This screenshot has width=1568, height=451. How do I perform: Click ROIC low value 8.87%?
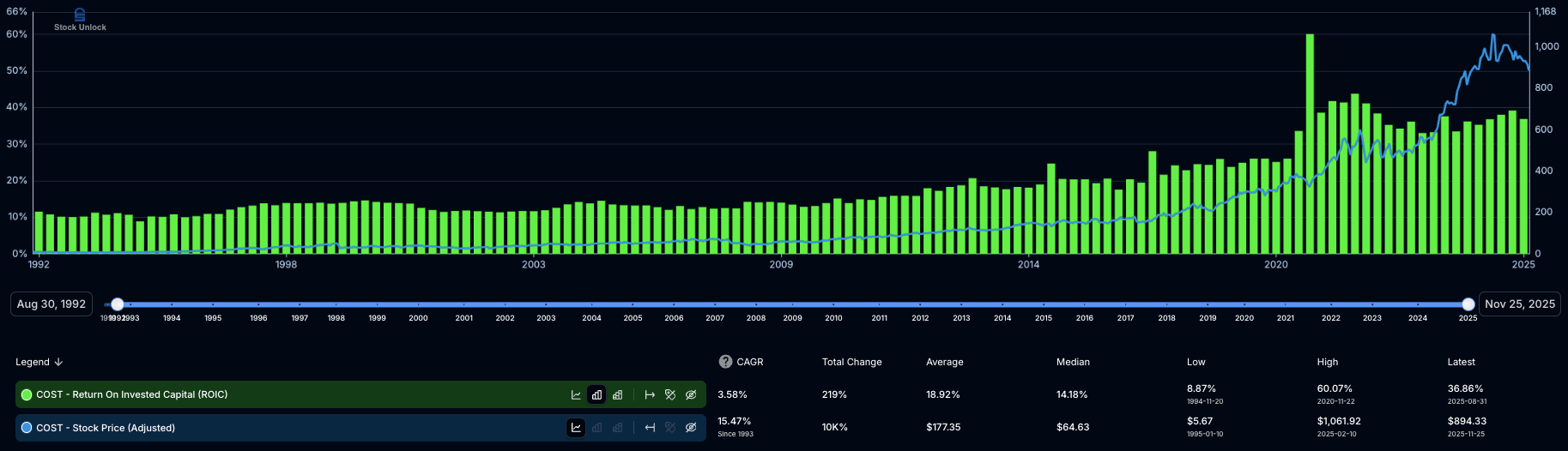click(1202, 388)
